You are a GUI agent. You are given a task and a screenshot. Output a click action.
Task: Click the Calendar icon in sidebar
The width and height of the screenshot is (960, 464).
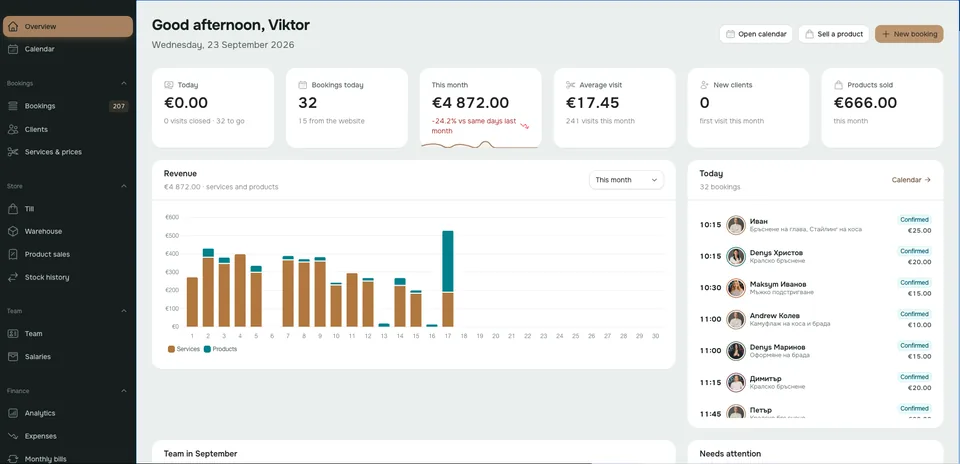click(x=13, y=49)
